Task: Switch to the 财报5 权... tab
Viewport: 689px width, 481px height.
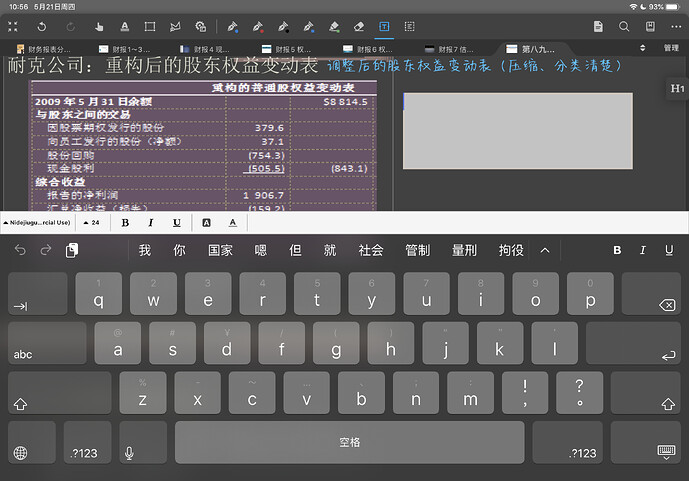Action: tap(286, 49)
